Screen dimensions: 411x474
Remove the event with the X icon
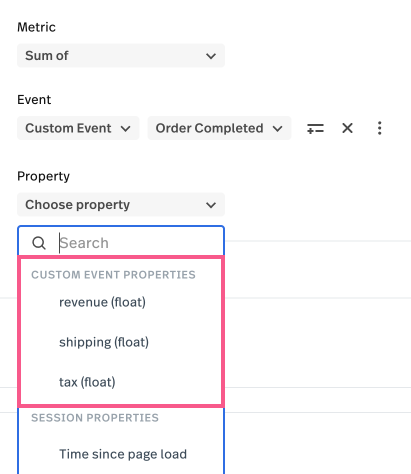(347, 128)
